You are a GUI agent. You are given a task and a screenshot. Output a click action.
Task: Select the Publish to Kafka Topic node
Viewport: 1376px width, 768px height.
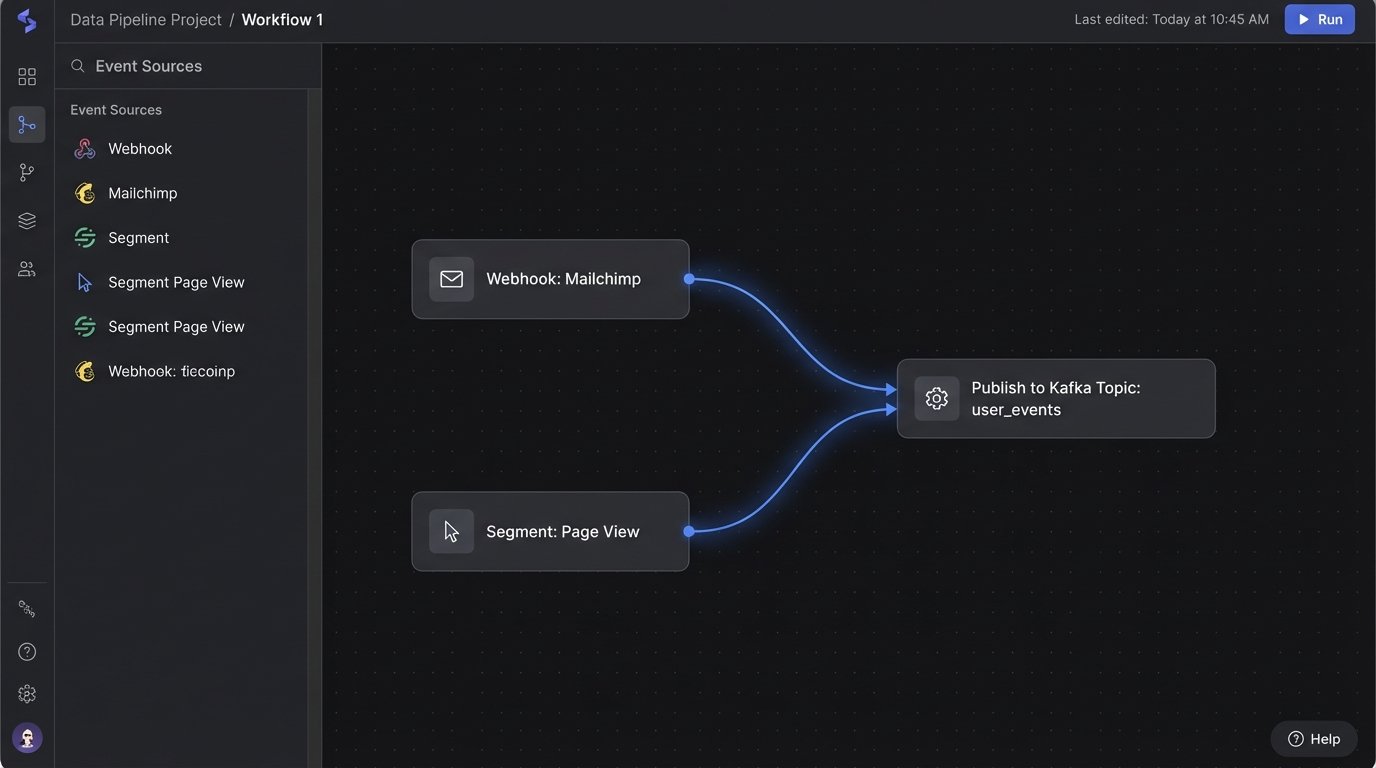point(1055,399)
